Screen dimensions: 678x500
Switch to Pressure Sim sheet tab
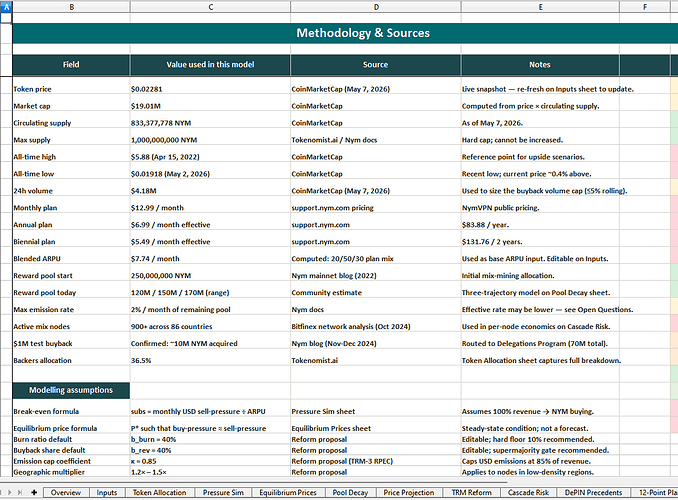pos(223,492)
